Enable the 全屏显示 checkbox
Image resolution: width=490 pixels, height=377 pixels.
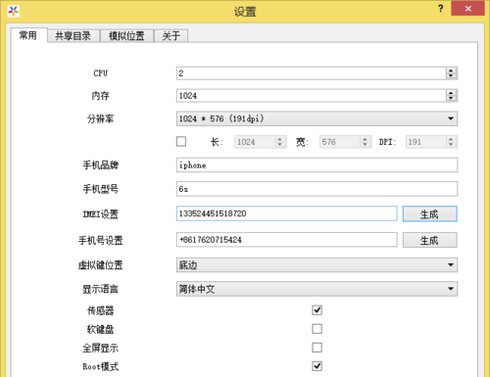(317, 347)
